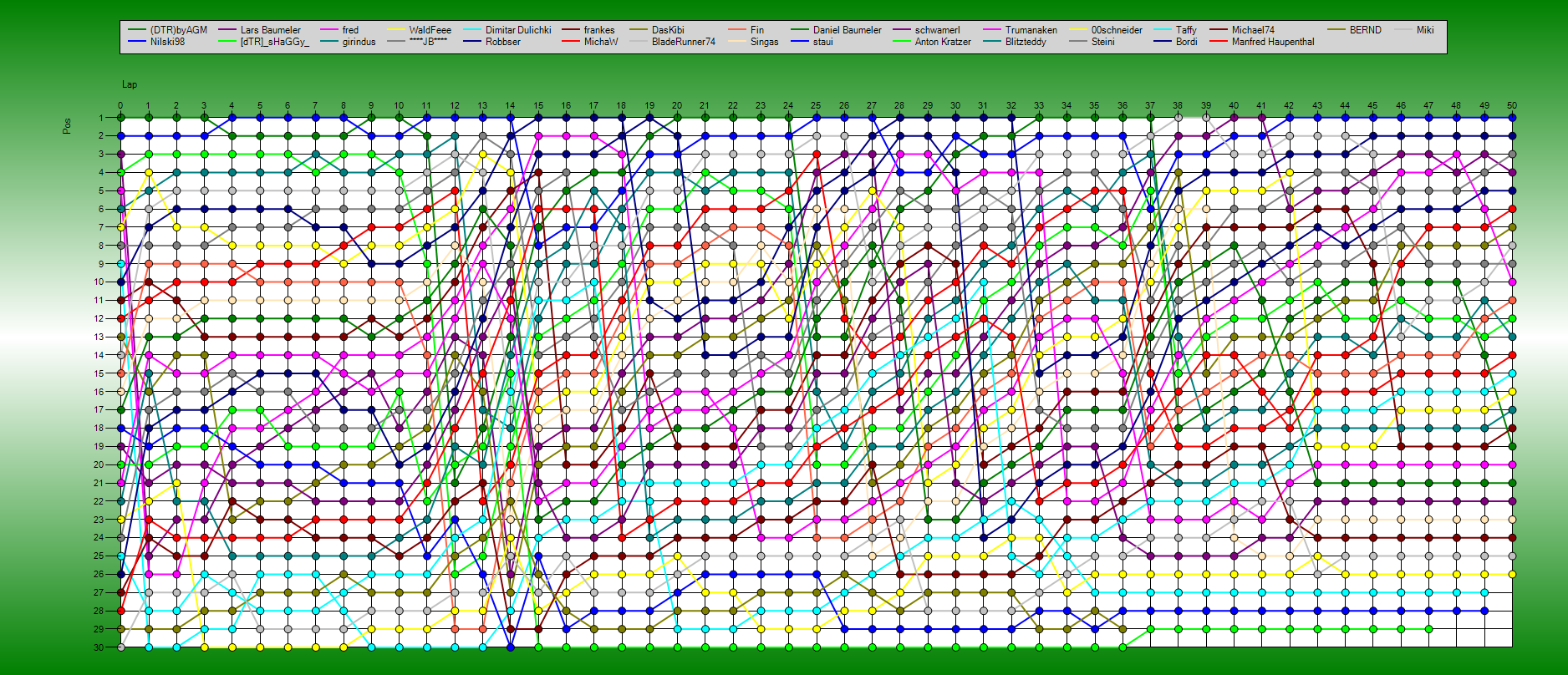Select Anton Kratzer legend entry
This screenshot has width=1568, height=675.
click(x=943, y=42)
